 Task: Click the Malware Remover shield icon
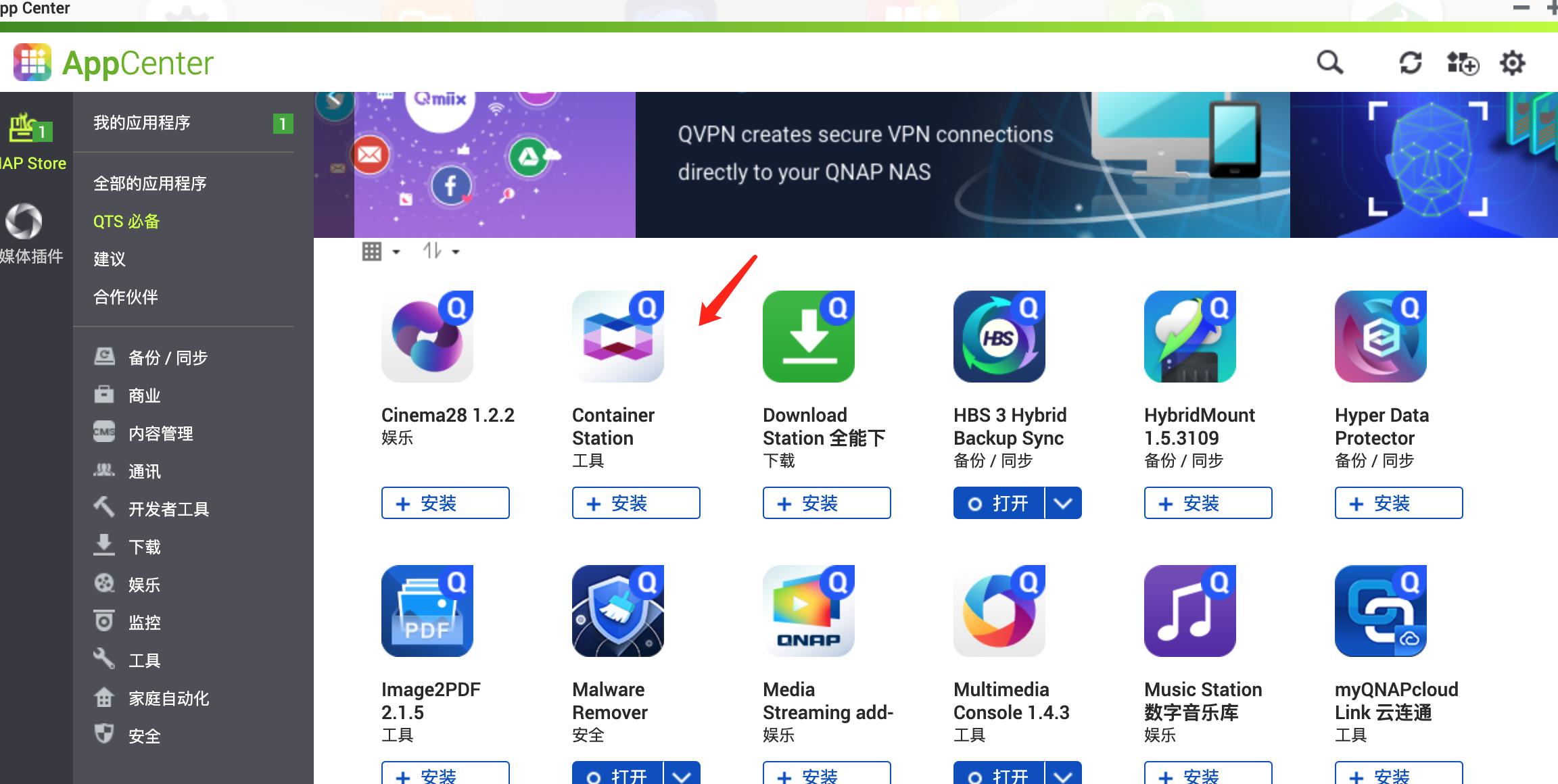(x=617, y=611)
